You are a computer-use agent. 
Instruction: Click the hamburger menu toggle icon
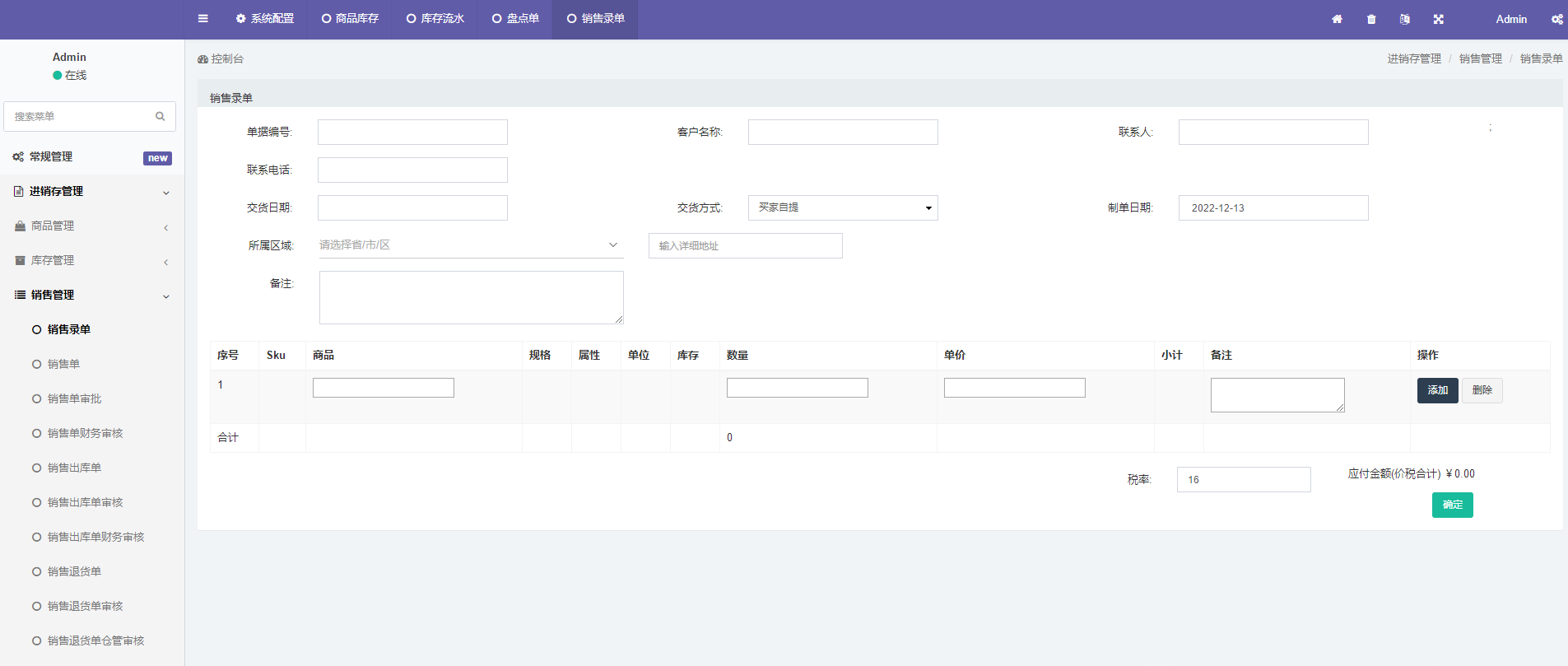point(203,19)
